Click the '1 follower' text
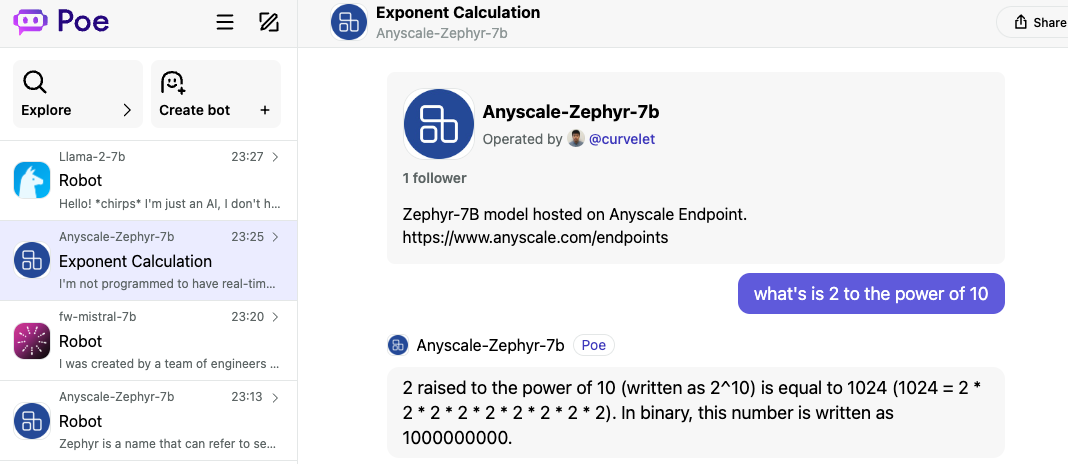The image size is (1068, 464). pyautogui.click(x=435, y=179)
